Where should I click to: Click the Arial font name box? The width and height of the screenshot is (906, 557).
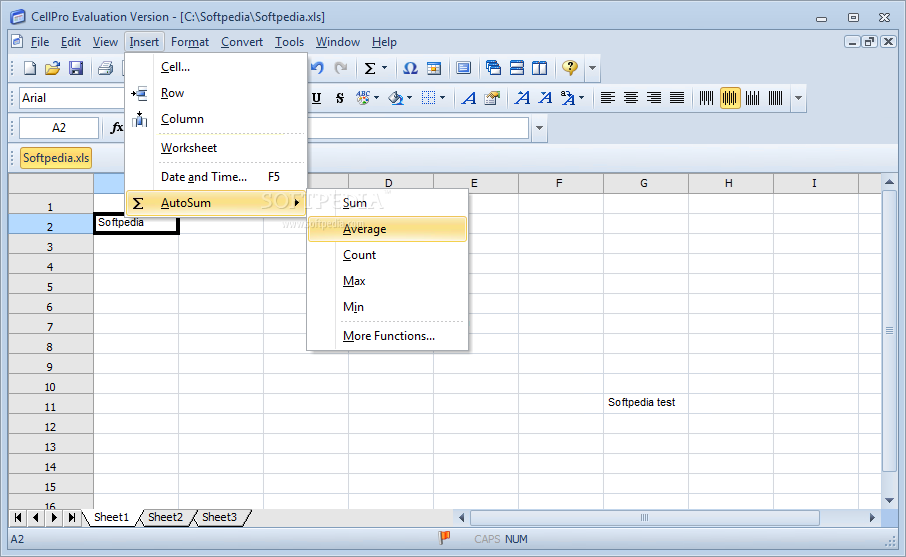[x=72, y=98]
